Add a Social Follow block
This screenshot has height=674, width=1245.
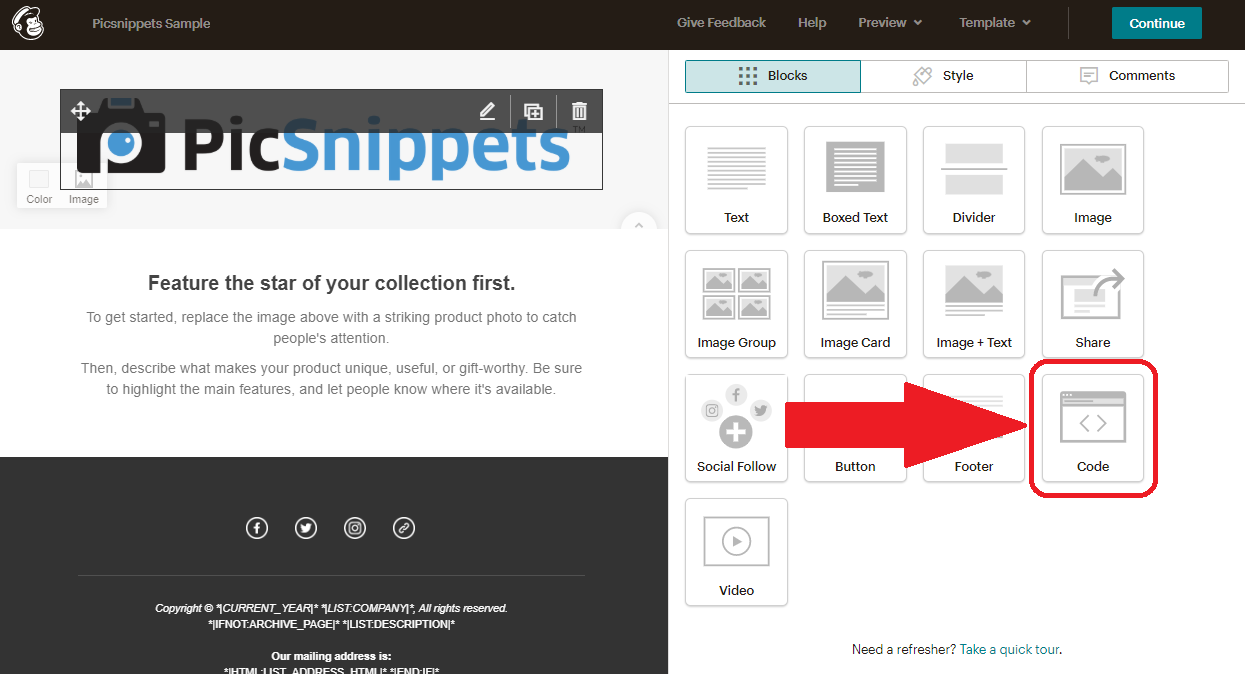[736, 428]
